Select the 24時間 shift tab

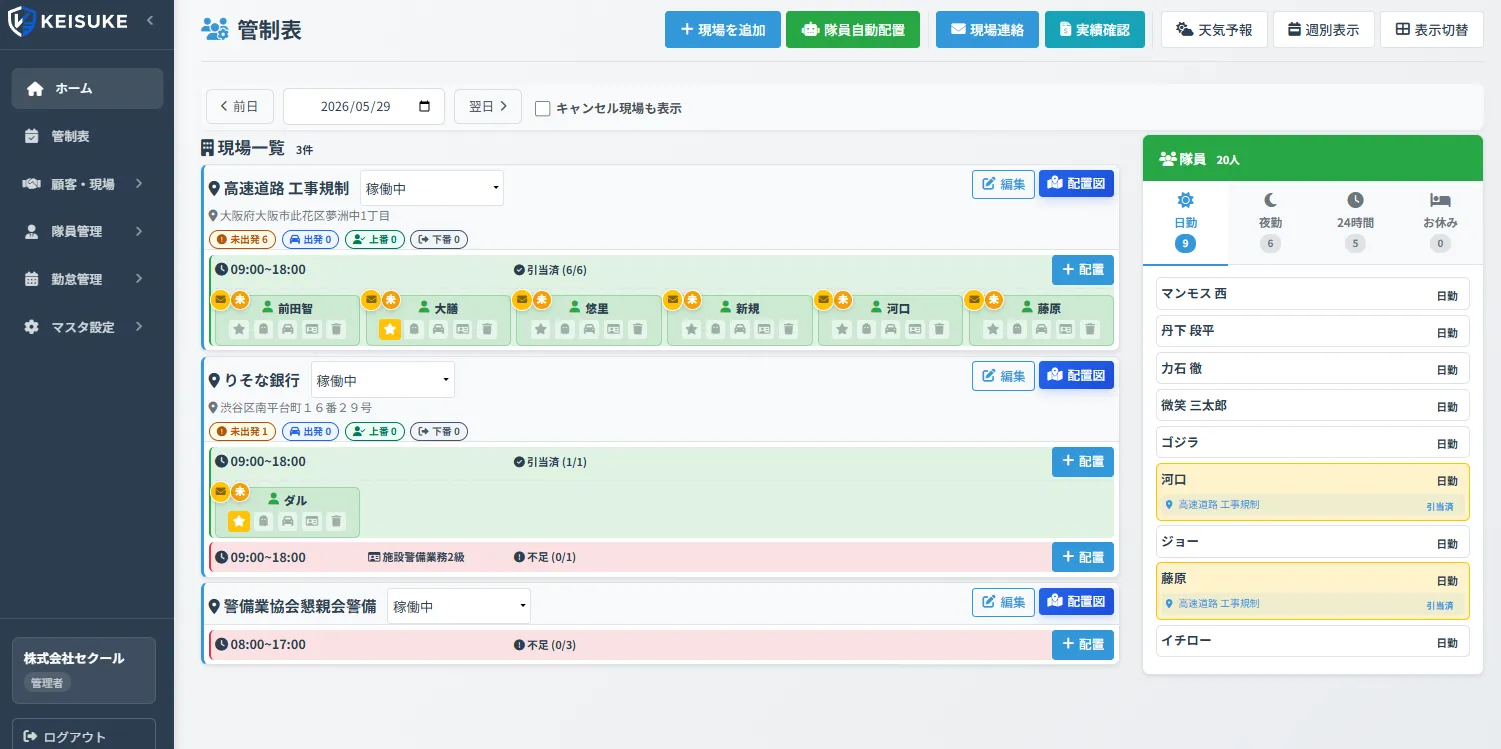(1355, 223)
